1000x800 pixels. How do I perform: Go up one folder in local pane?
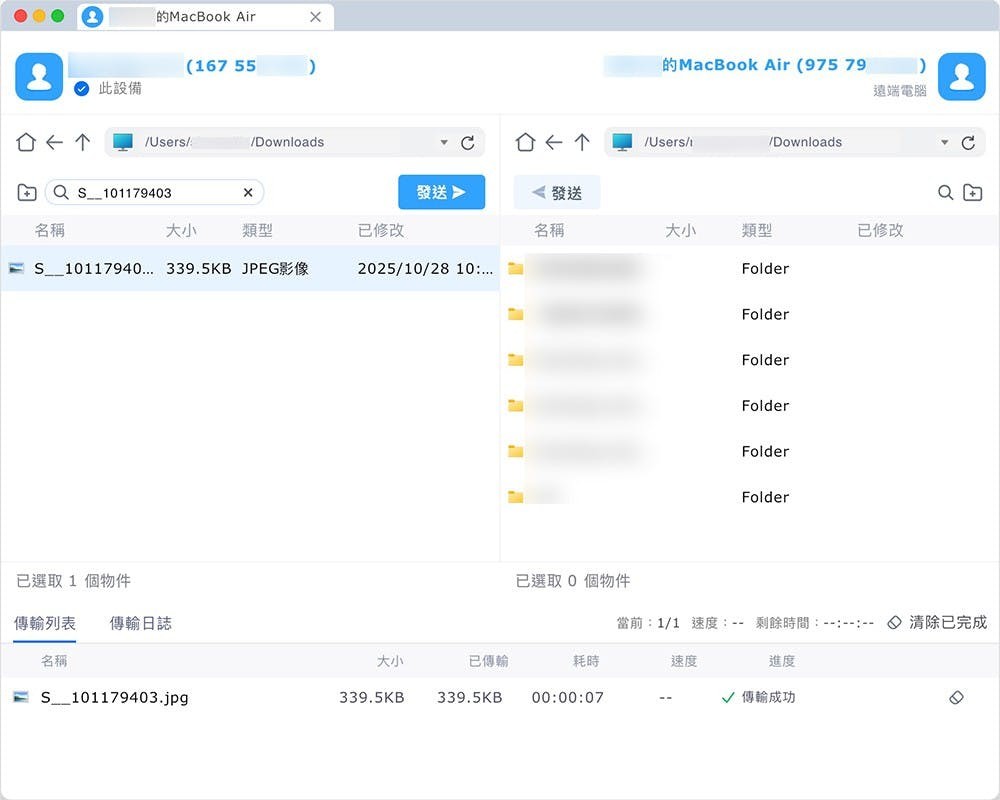pyautogui.click(x=82, y=142)
